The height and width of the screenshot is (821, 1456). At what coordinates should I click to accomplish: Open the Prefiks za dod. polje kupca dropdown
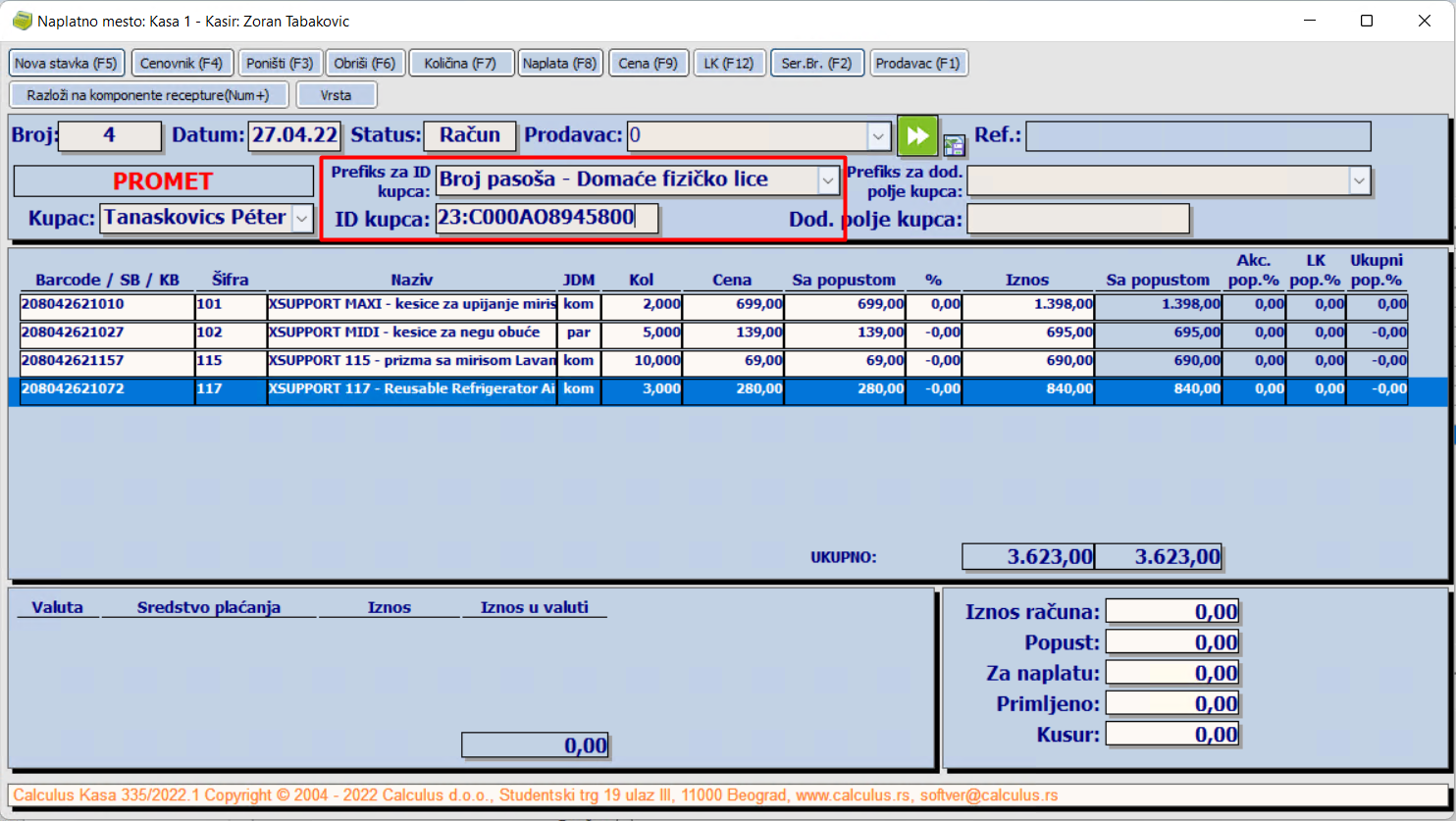[x=1359, y=180]
